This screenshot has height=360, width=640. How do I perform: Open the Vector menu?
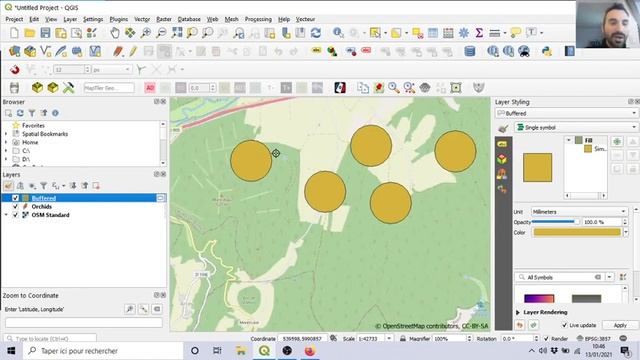click(142, 19)
